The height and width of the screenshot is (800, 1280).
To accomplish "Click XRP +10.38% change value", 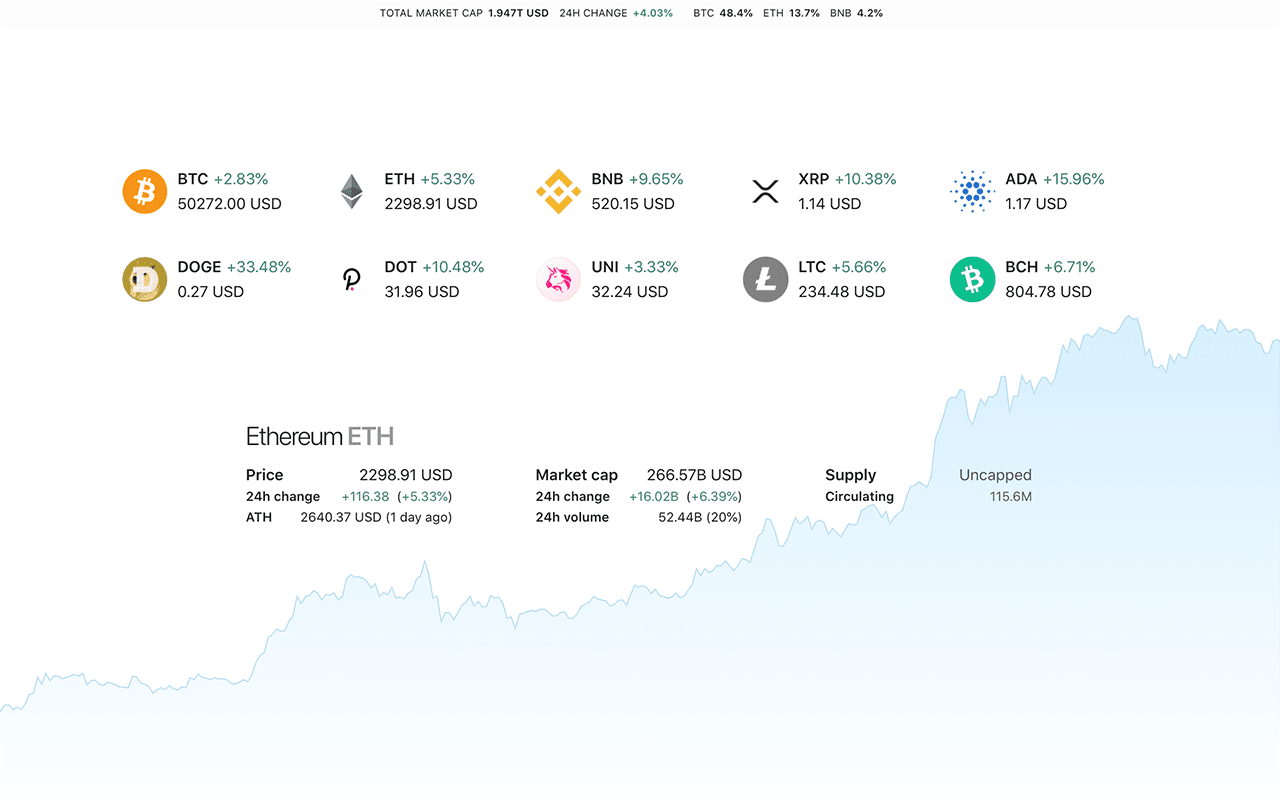I will 866,179.
